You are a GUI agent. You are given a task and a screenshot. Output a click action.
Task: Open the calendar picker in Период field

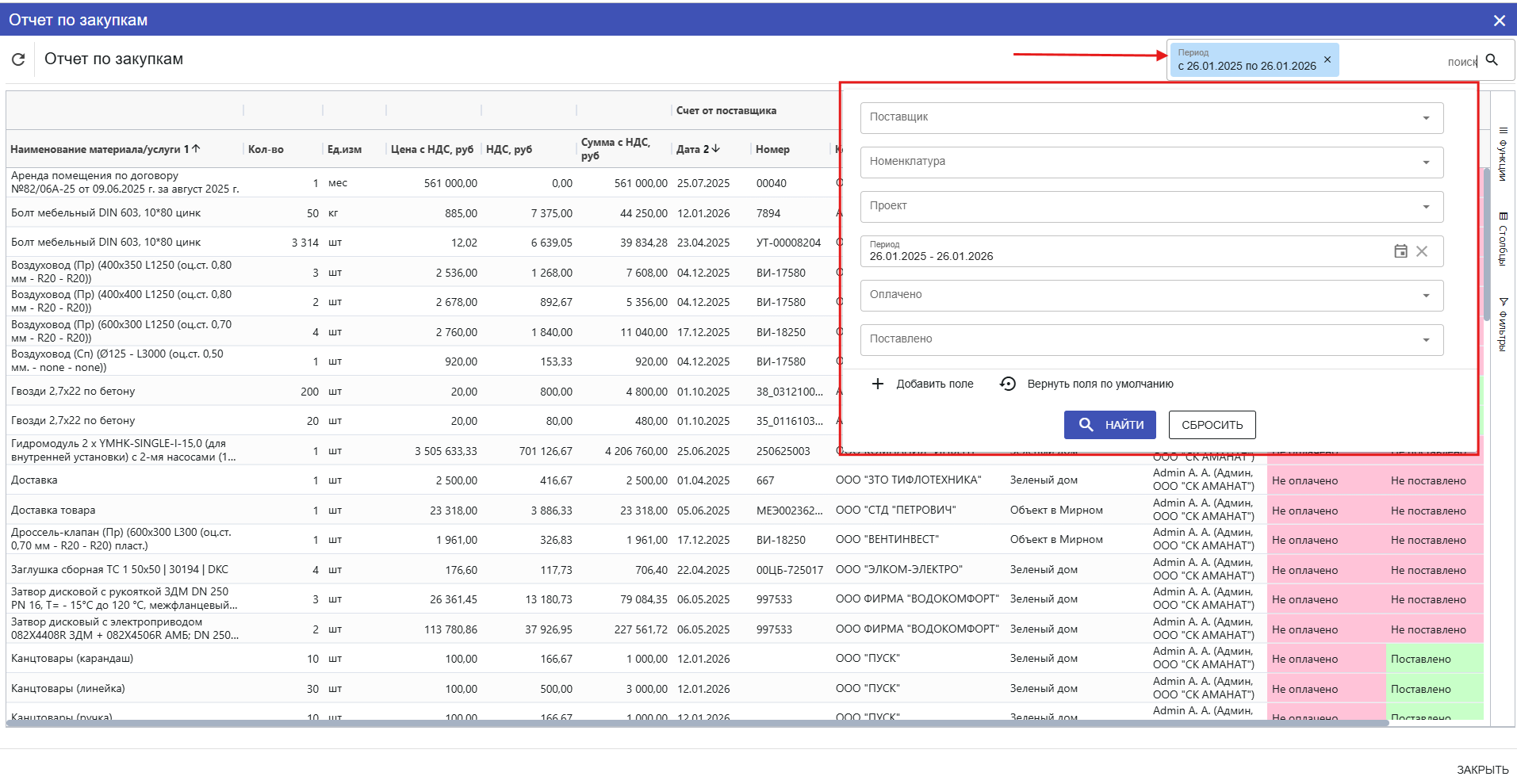pyautogui.click(x=1400, y=251)
